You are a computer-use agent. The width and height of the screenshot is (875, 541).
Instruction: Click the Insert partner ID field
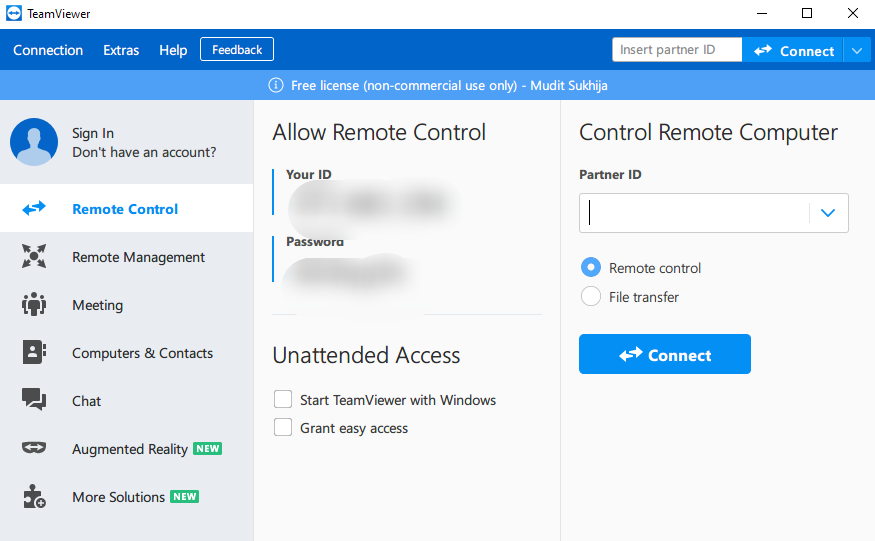[676, 50]
